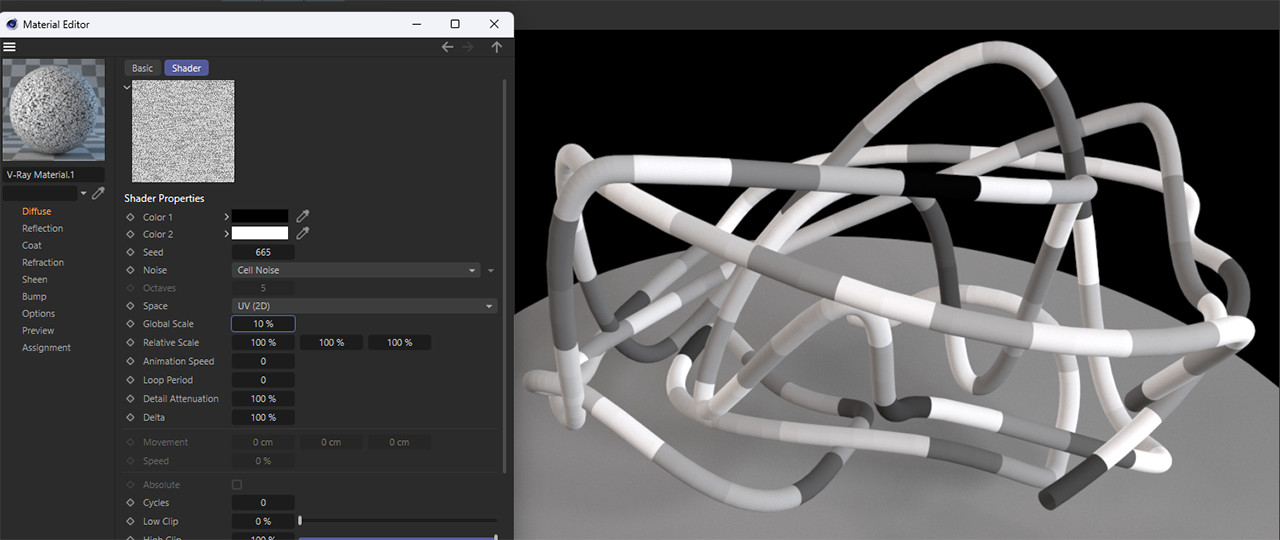Toggle the Delta keyframe diamond
This screenshot has width=1280, height=540.
[x=130, y=417]
